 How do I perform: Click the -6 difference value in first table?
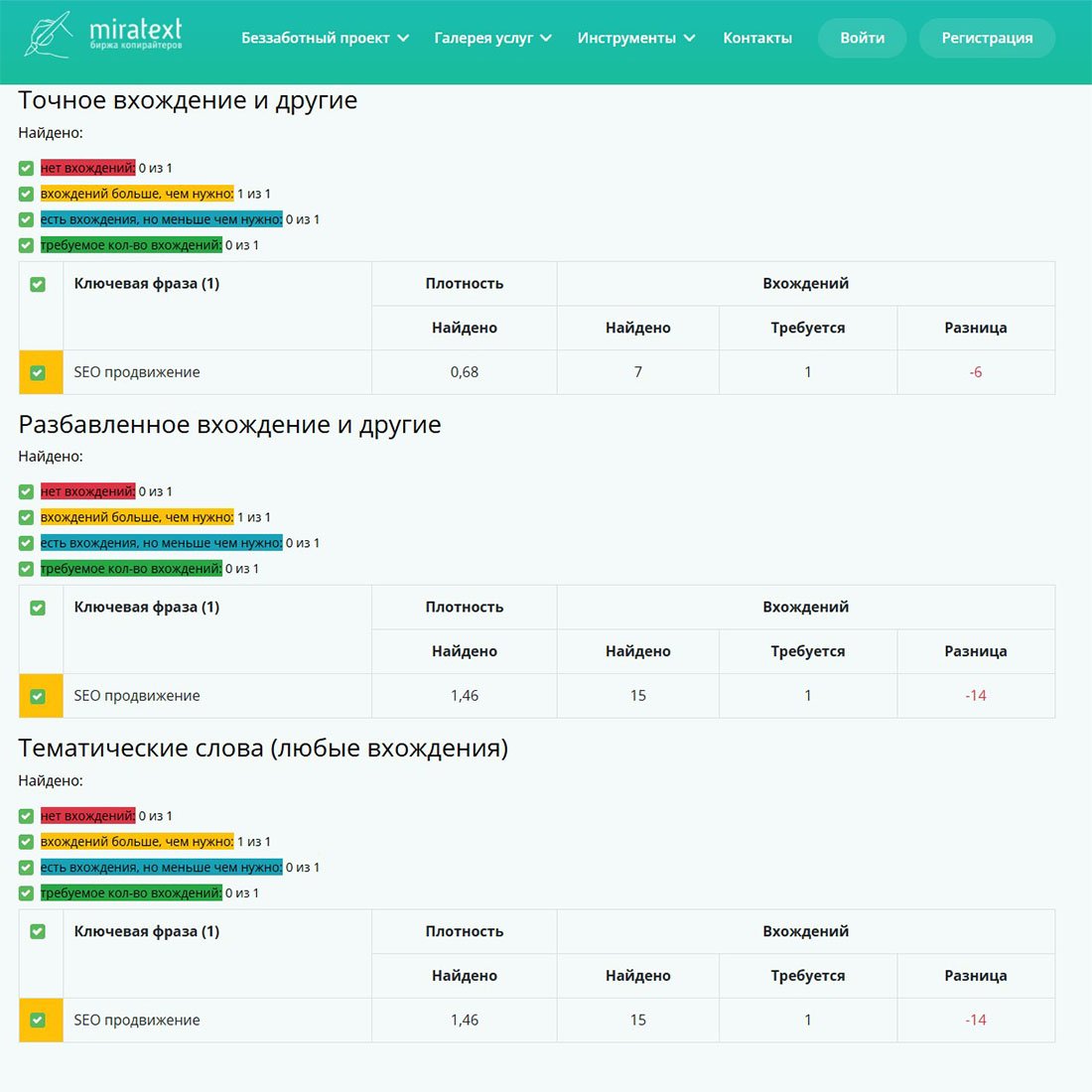975,372
